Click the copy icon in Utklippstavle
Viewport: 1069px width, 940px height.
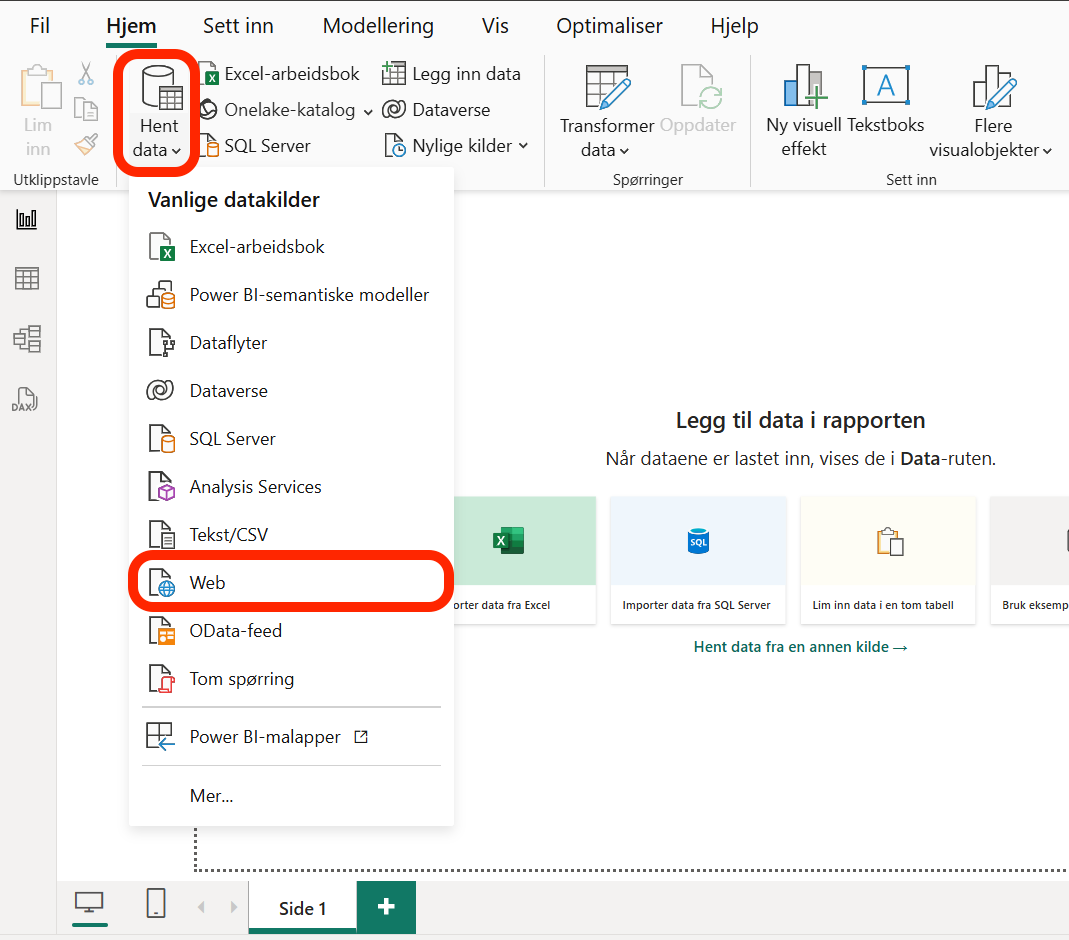click(x=86, y=109)
